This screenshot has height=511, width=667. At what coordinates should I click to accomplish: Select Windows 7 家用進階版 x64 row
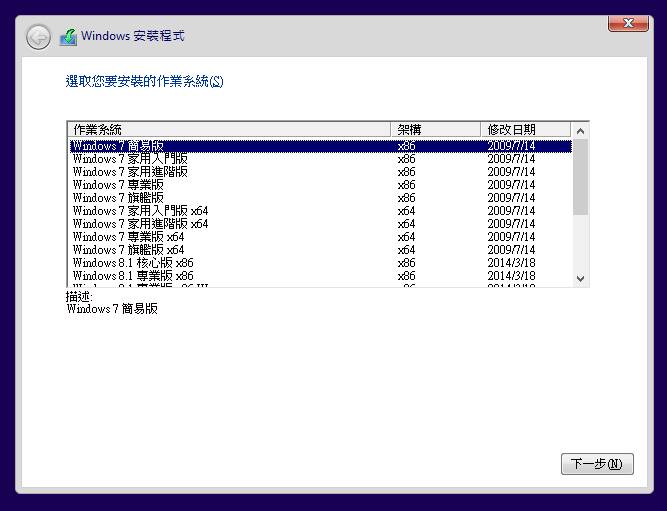click(x=321, y=224)
